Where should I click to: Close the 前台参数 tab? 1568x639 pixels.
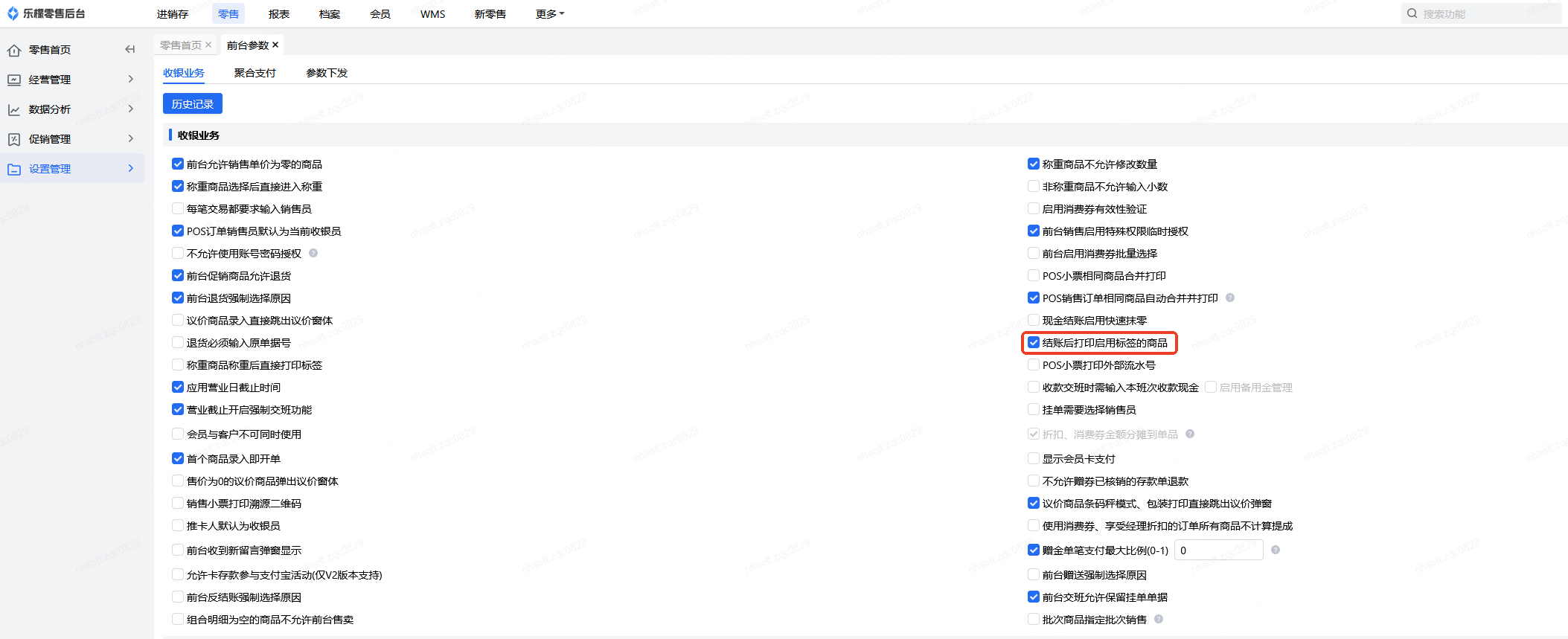tap(275, 45)
